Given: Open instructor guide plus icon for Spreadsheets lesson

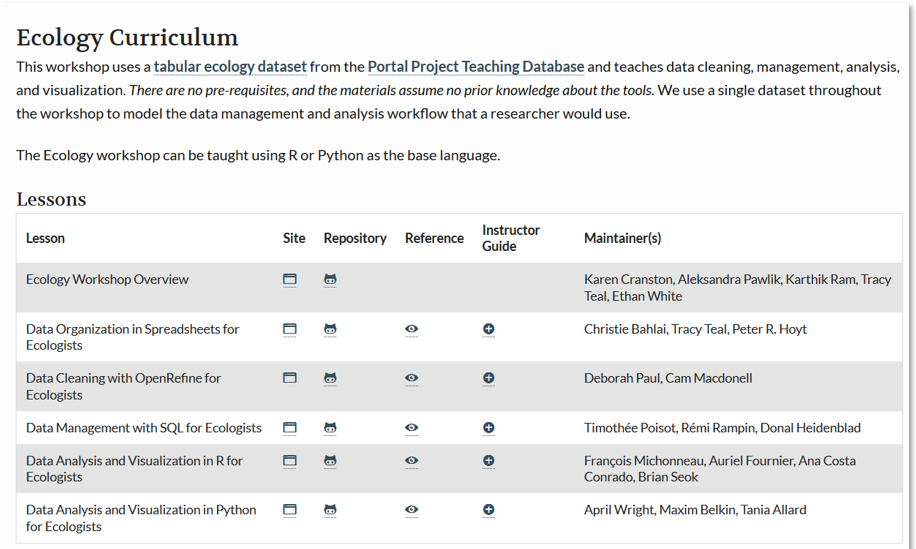Looking at the screenshot, I should [488, 329].
